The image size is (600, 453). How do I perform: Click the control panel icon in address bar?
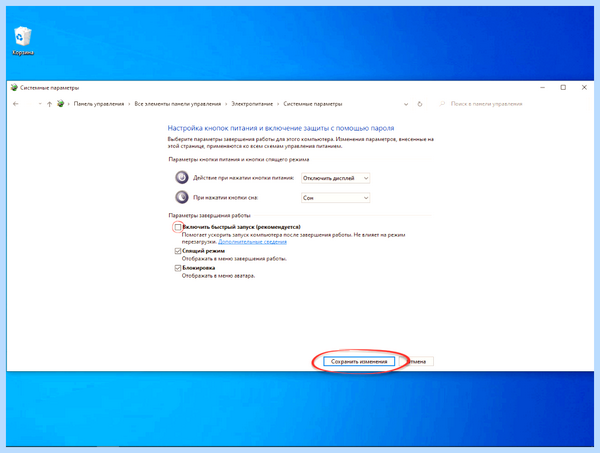tap(60, 104)
